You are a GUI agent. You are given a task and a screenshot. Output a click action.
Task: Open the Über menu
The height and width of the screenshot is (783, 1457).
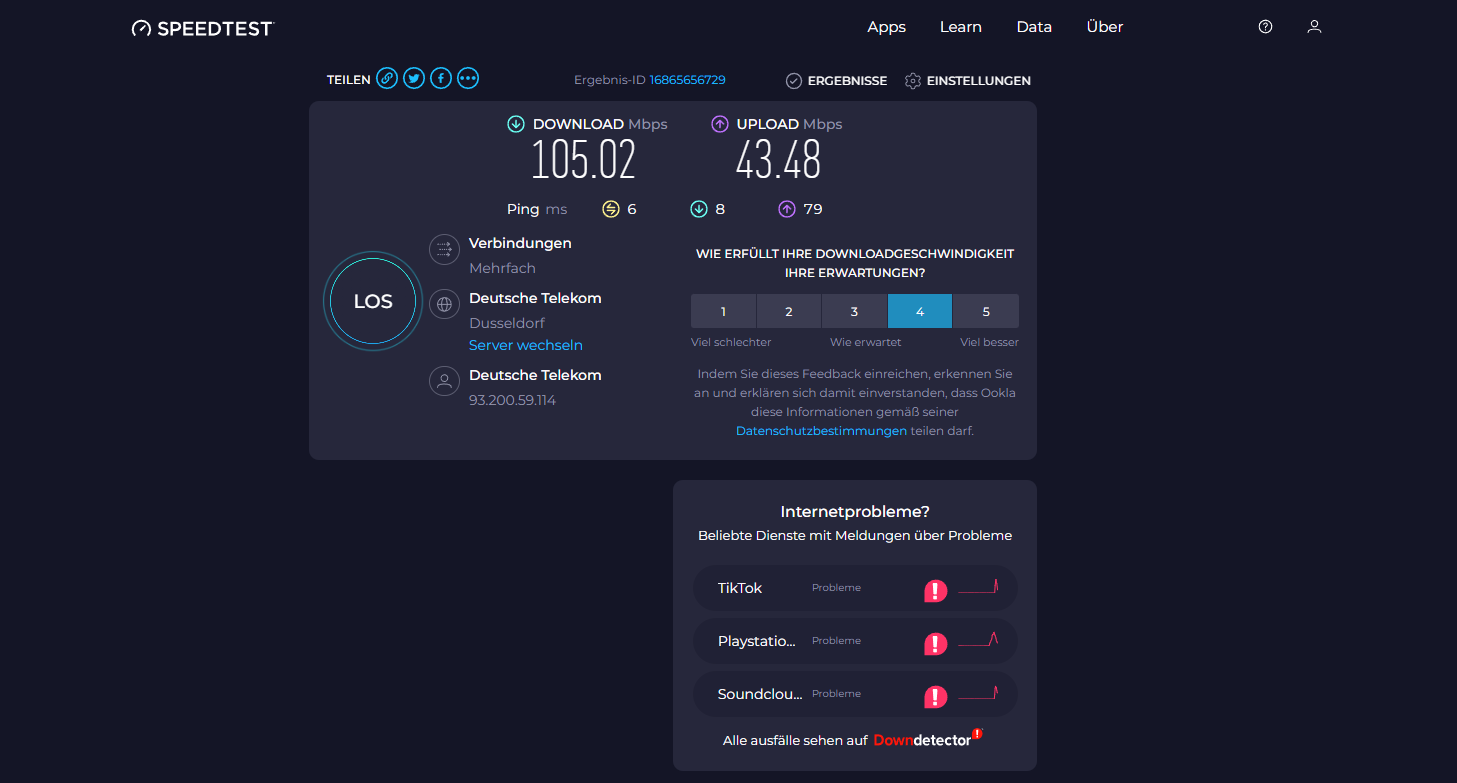coord(1105,27)
